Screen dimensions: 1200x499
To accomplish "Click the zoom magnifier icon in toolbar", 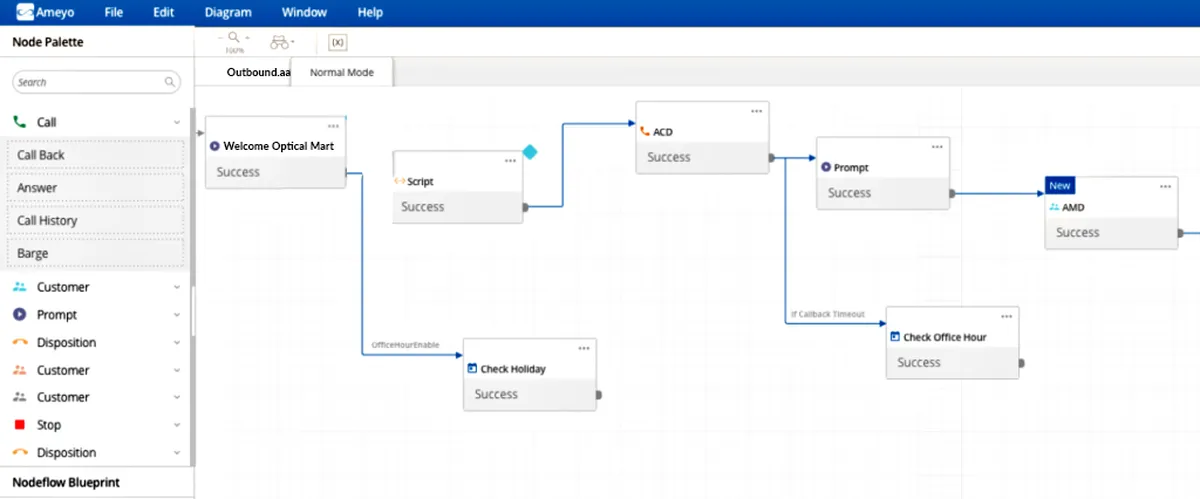I will [x=234, y=38].
